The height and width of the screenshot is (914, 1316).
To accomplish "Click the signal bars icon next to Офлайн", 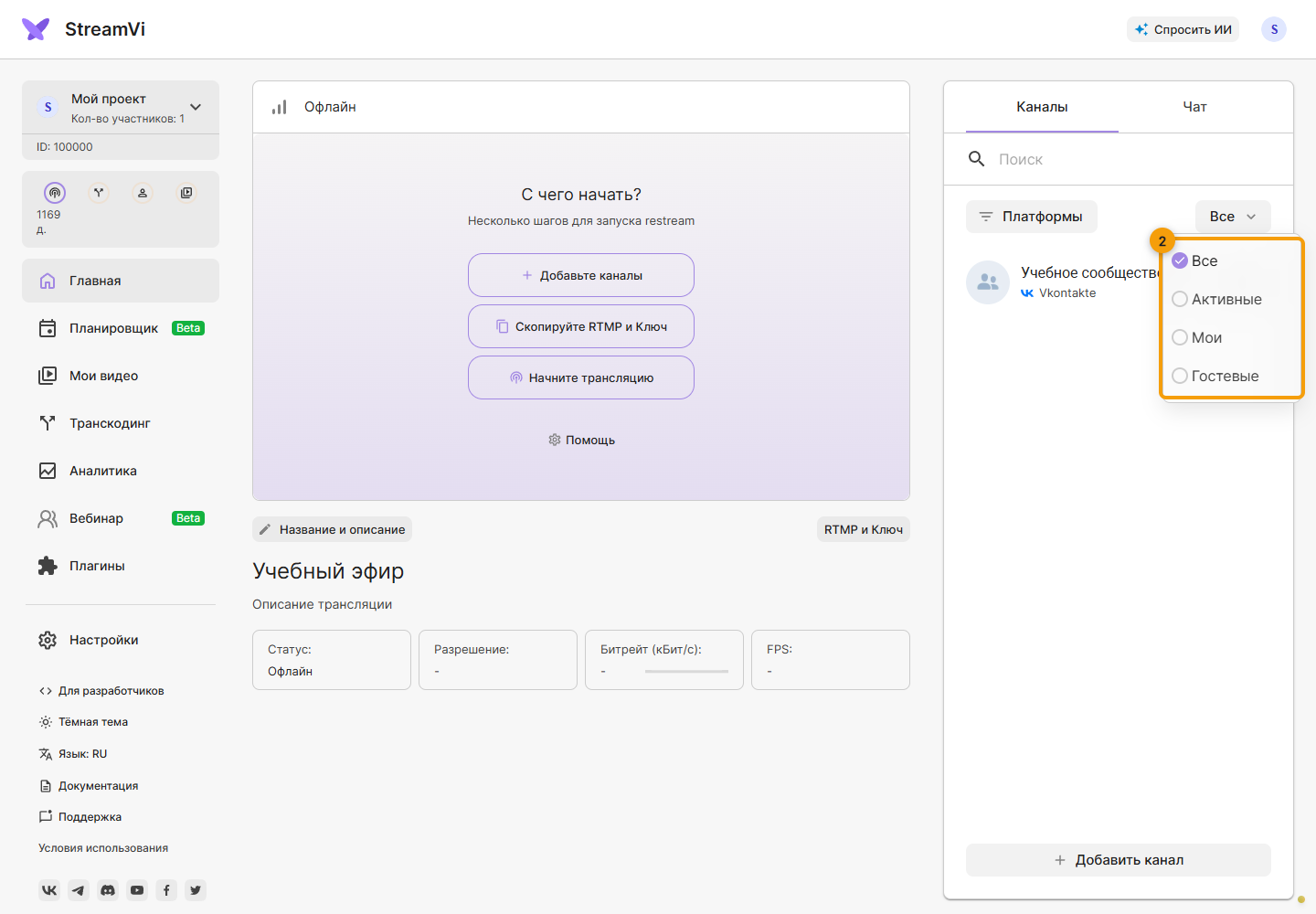I will [x=280, y=107].
